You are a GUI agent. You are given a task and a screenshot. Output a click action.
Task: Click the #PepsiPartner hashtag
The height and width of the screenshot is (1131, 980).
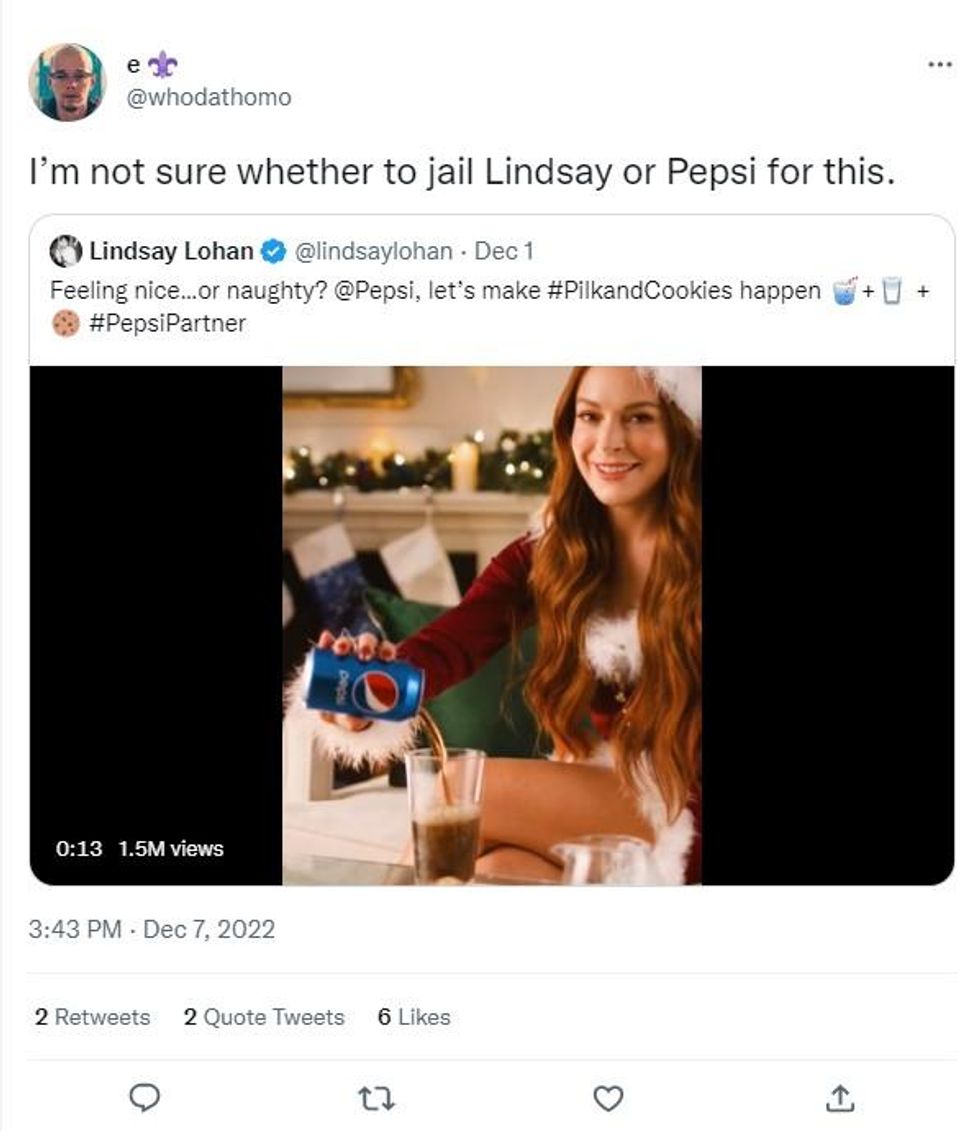click(x=168, y=323)
